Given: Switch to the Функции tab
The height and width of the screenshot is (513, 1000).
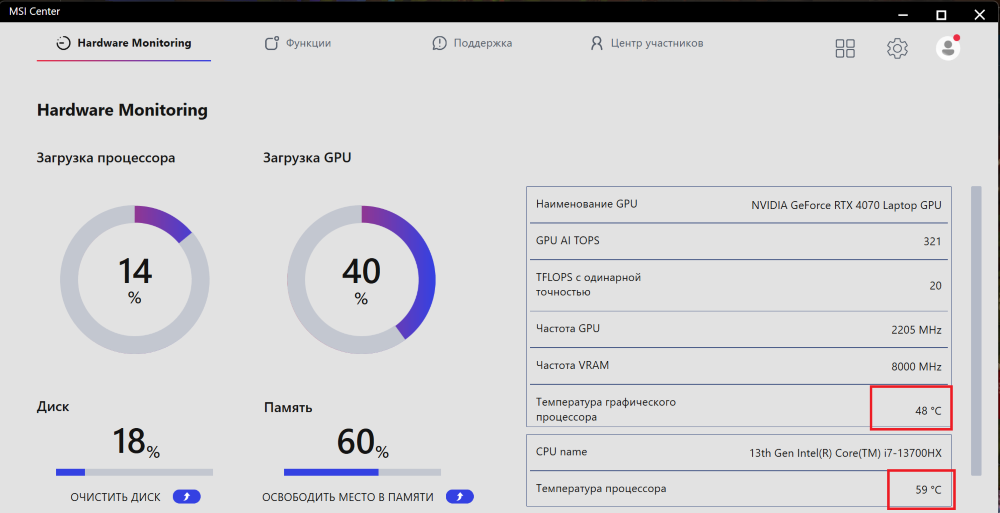Looking at the screenshot, I should point(298,43).
